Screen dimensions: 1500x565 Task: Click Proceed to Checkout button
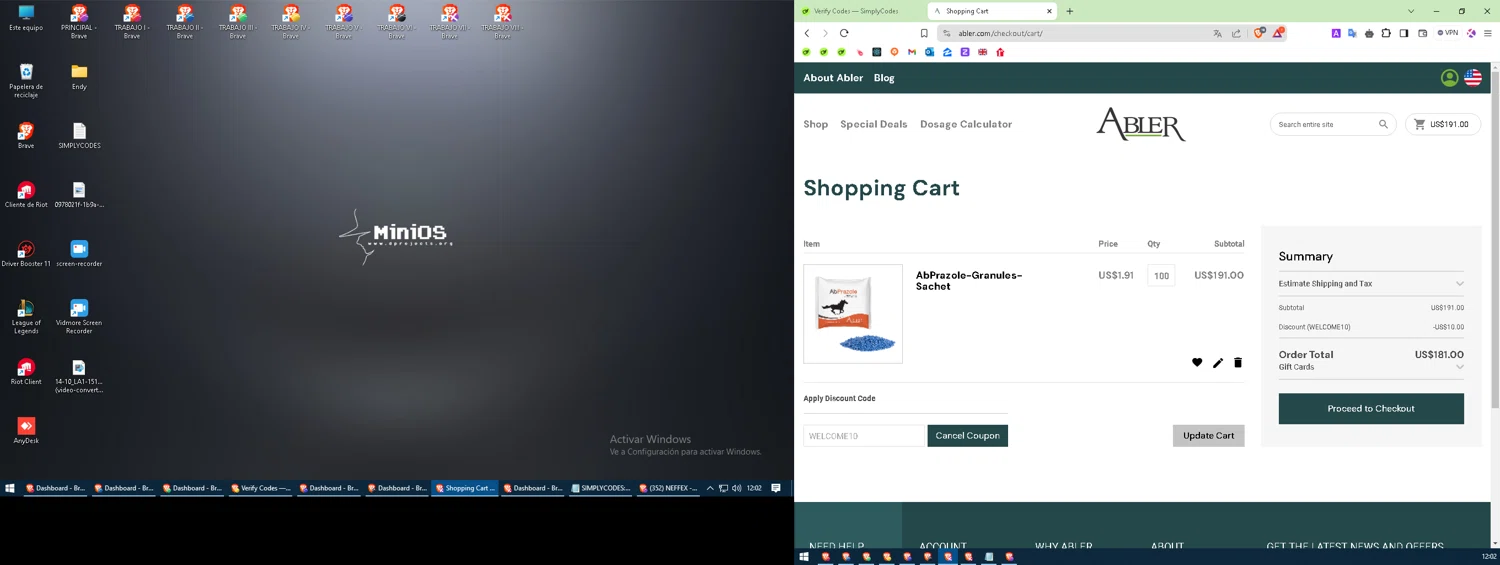pos(1371,408)
